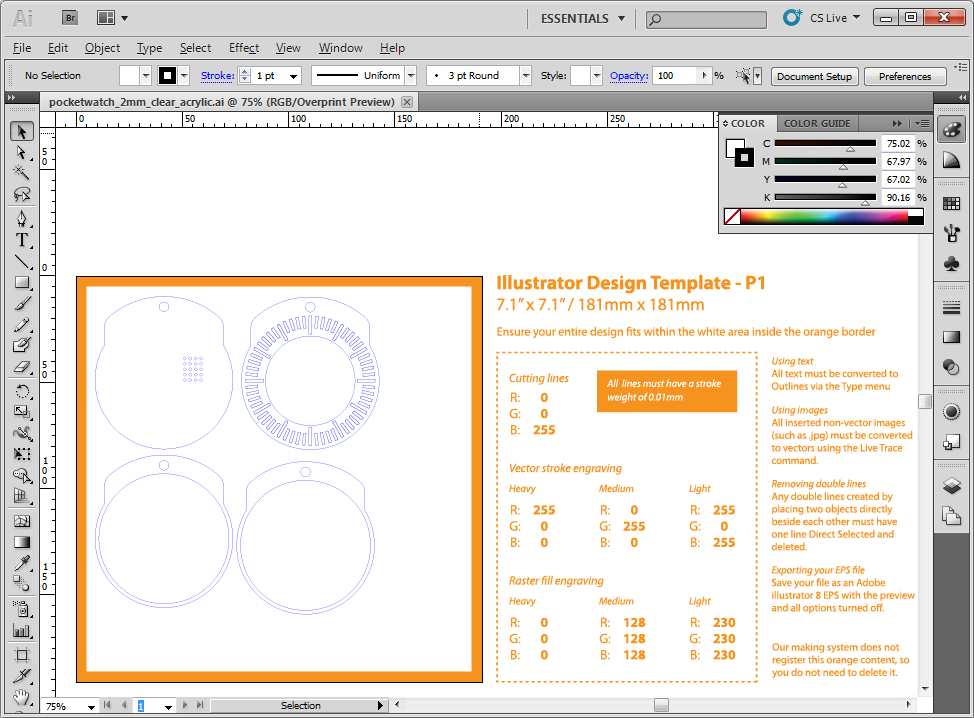Select the Selection (black arrow) tool
The width and height of the screenshot is (974, 718).
pyautogui.click(x=22, y=131)
